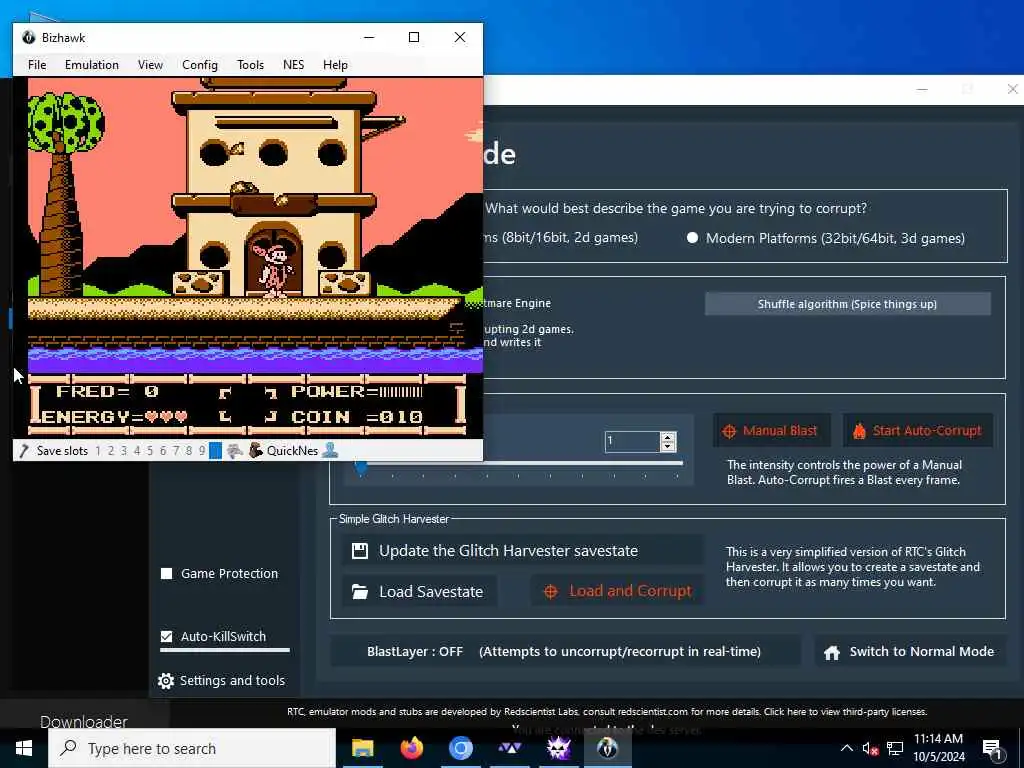The image size is (1024, 768).
Task: Select save slot 9 in status bar
Action: coord(202,451)
